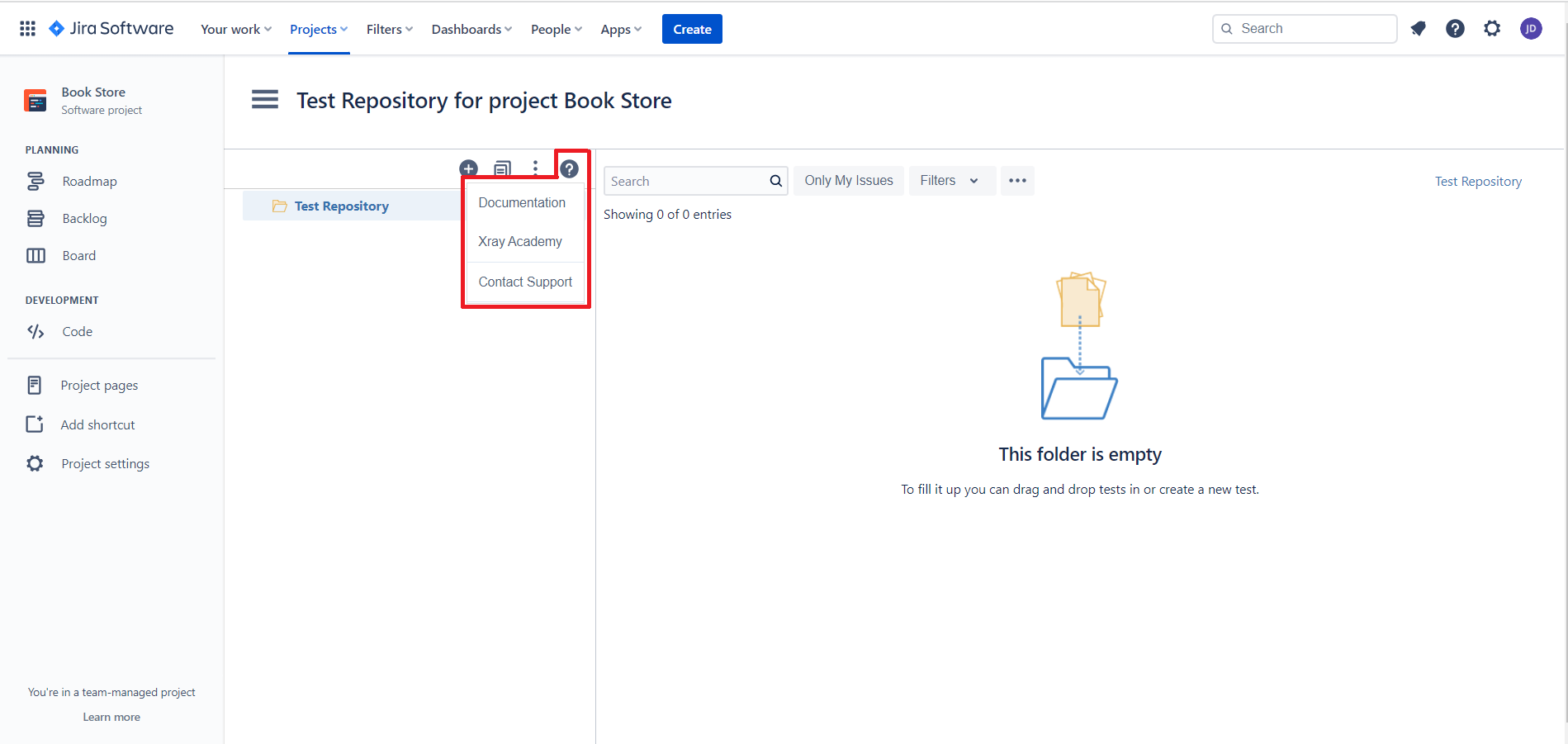Click the Add shortcut icon
Screen dimensions: 1568x744
(x=35, y=424)
